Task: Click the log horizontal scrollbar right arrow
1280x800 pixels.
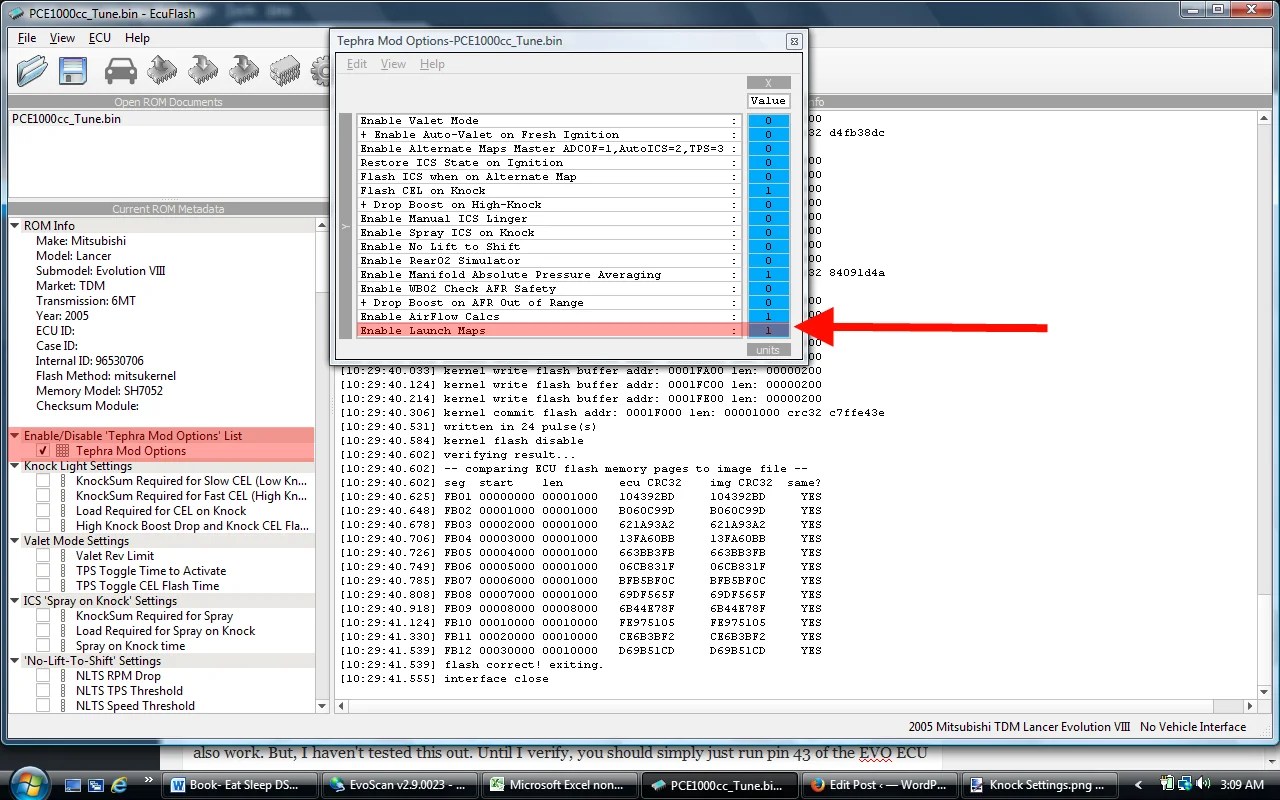Action: click(1248, 707)
